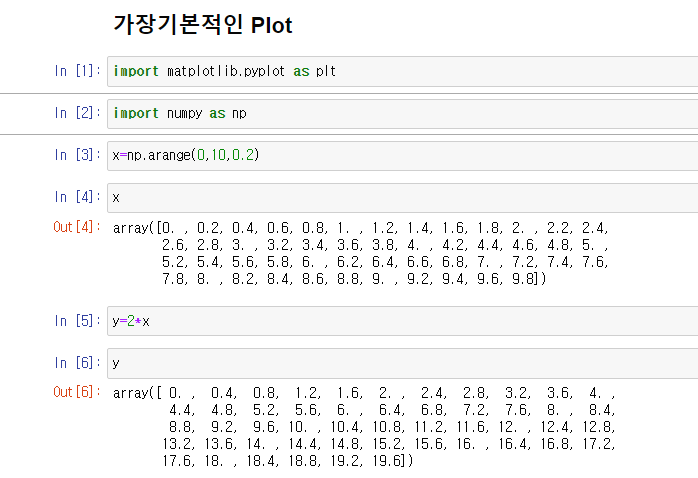The height and width of the screenshot is (478, 698).
Task: Click the heading 가장기본적인 Plot
Action: click(x=203, y=25)
